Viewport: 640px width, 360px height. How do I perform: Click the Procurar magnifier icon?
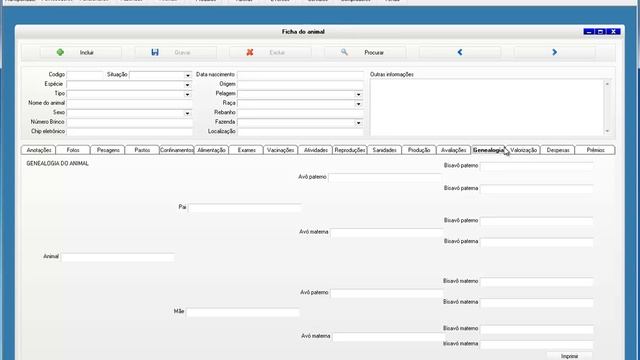tap(344, 52)
